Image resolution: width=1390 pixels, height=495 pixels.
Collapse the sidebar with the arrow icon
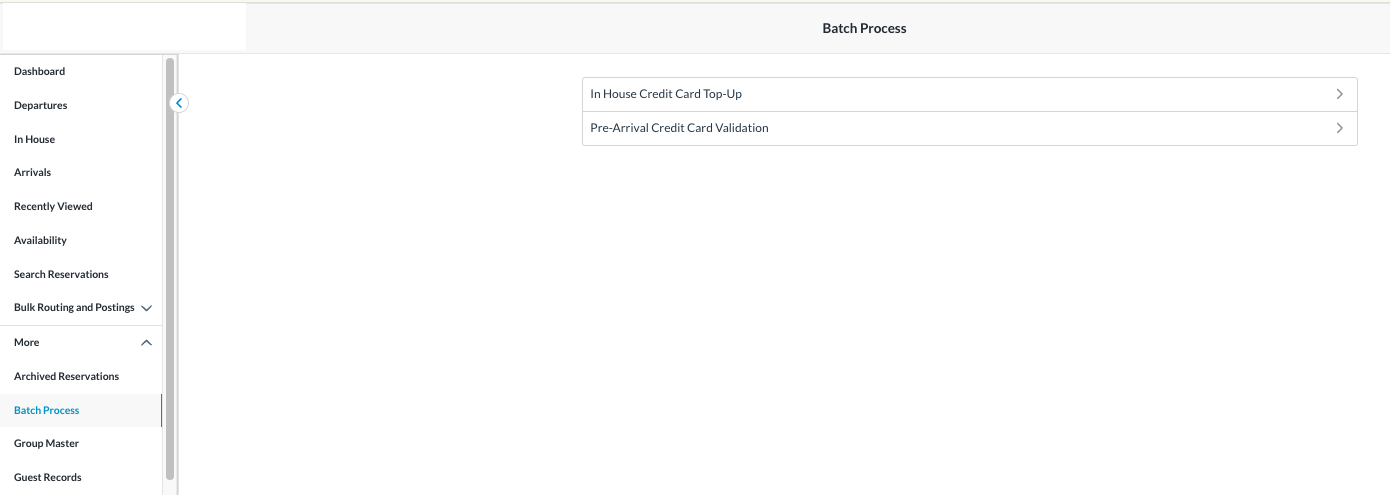(179, 102)
